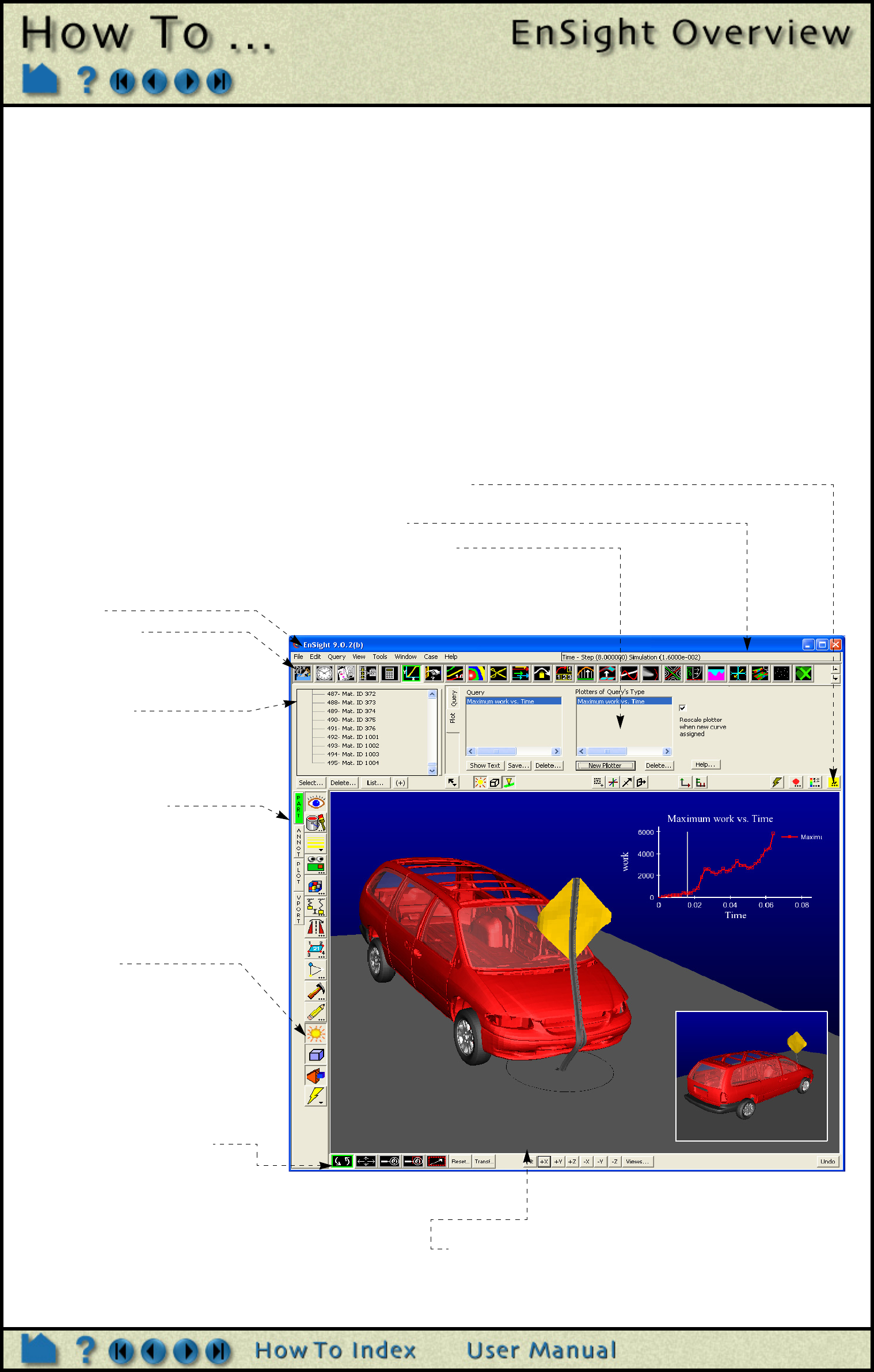Select part 490- Mat. ID 375

tap(351, 719)
